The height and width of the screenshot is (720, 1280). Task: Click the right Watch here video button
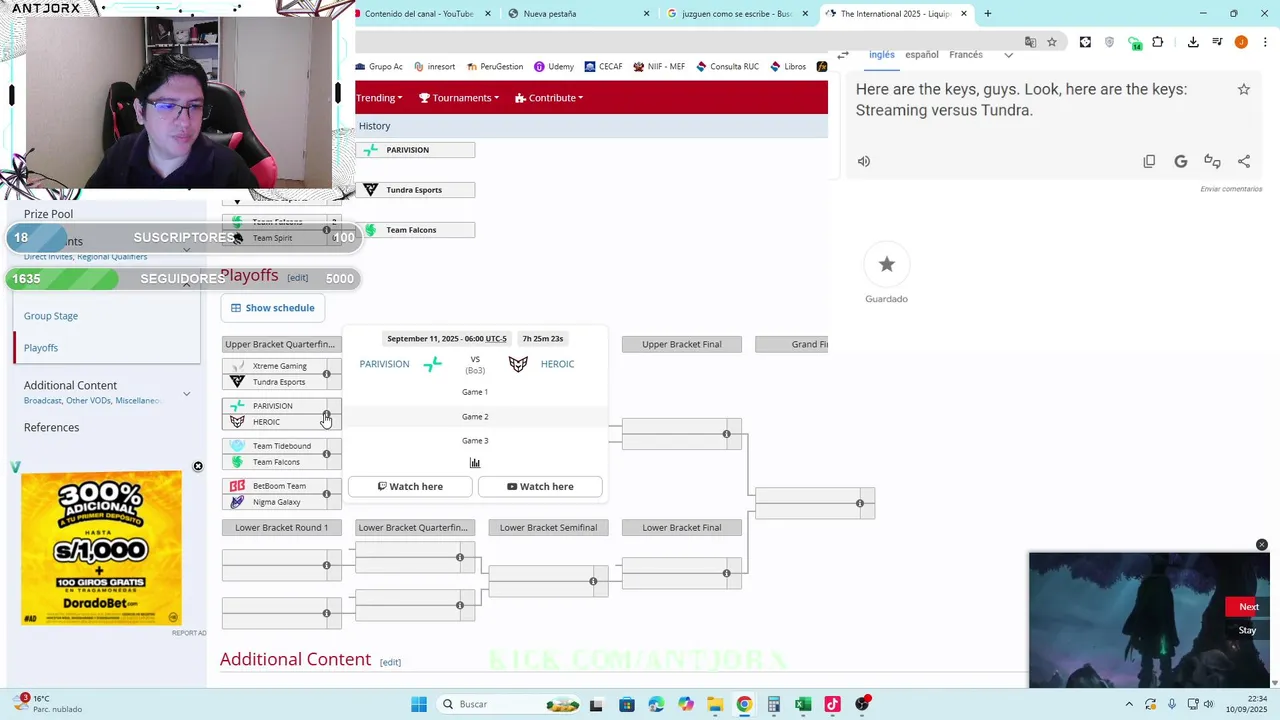[540, 487]
